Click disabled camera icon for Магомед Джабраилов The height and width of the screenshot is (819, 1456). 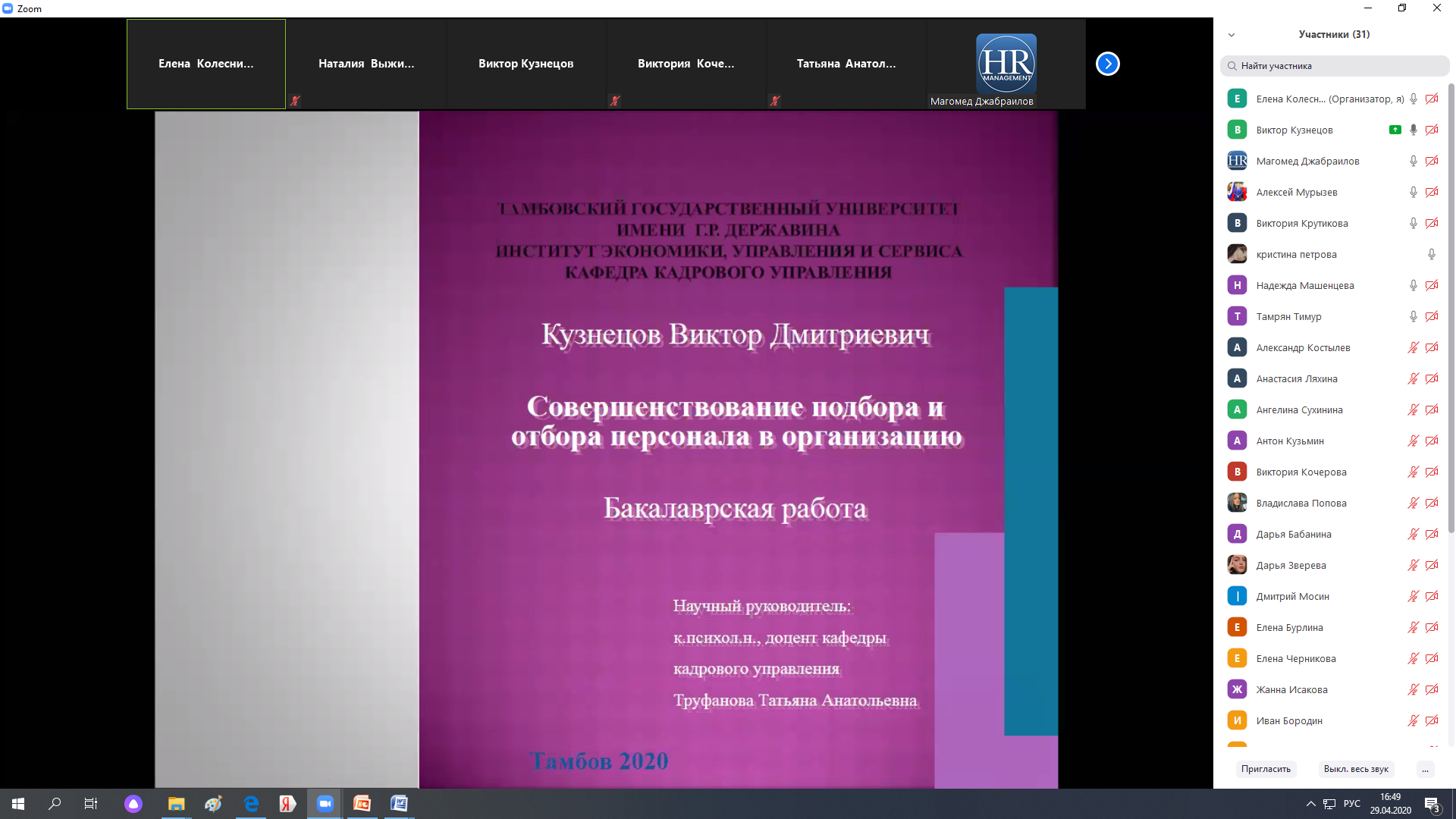[1432, 161]
